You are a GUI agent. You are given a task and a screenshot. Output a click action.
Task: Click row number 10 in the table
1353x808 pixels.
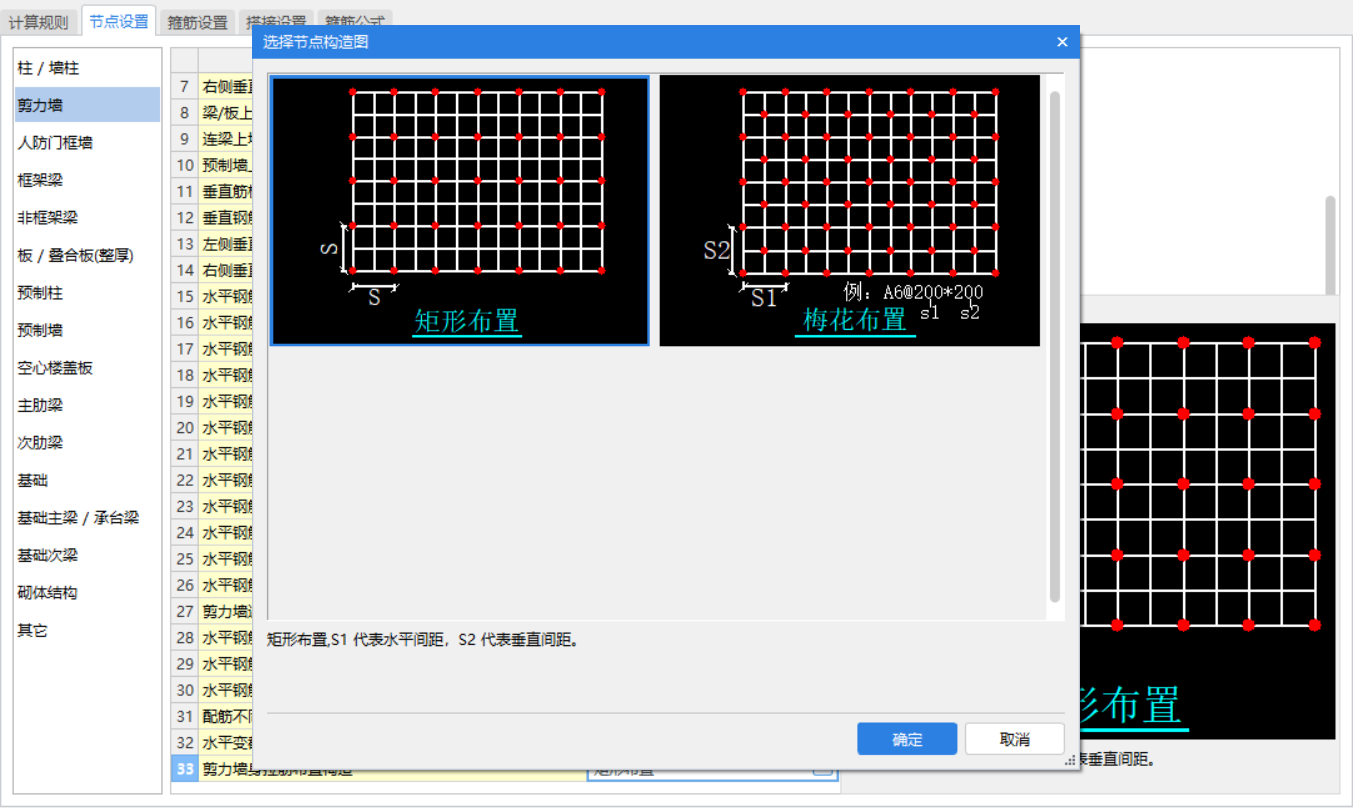tap(184, 165)
